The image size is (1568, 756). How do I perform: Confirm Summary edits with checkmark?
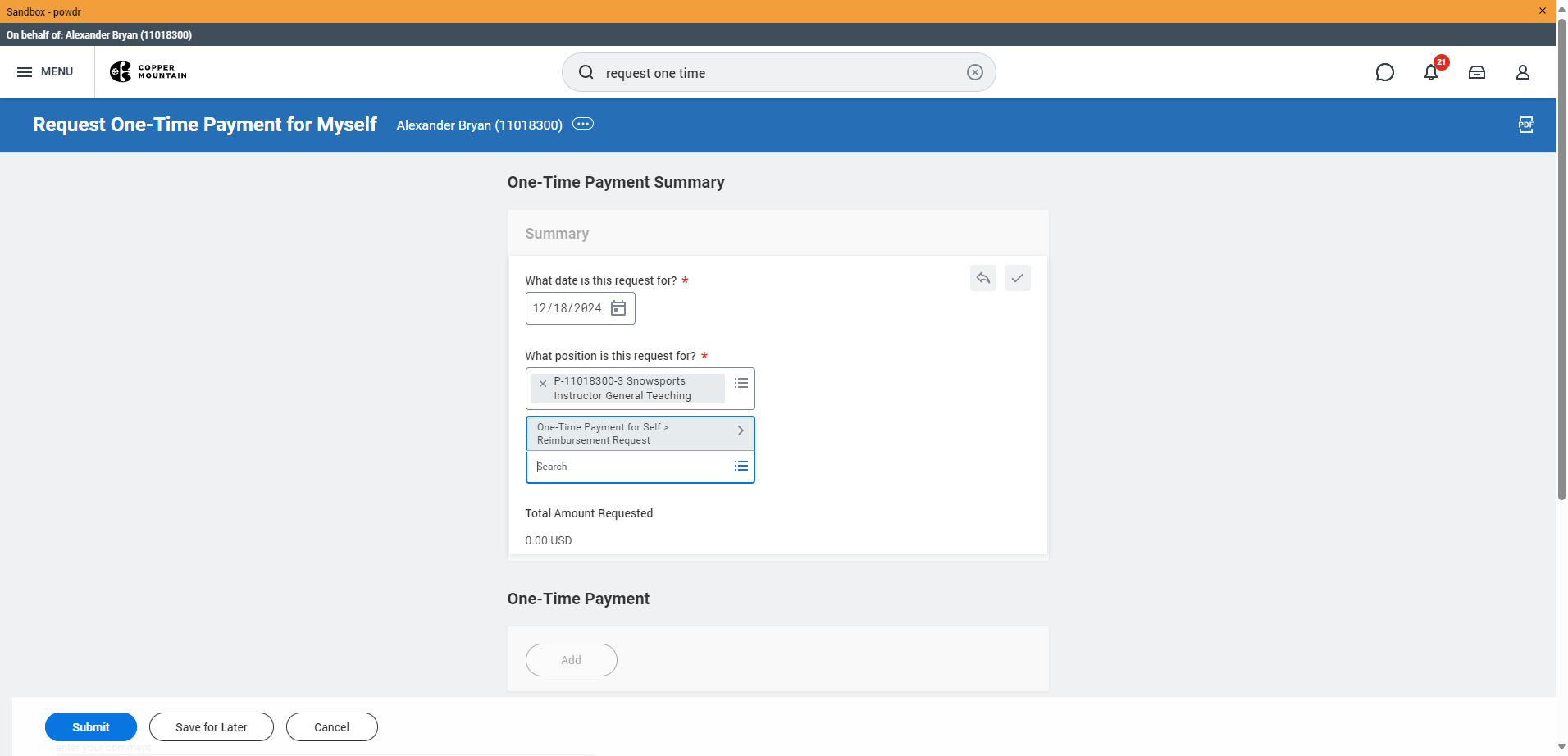click(1018, 278)
